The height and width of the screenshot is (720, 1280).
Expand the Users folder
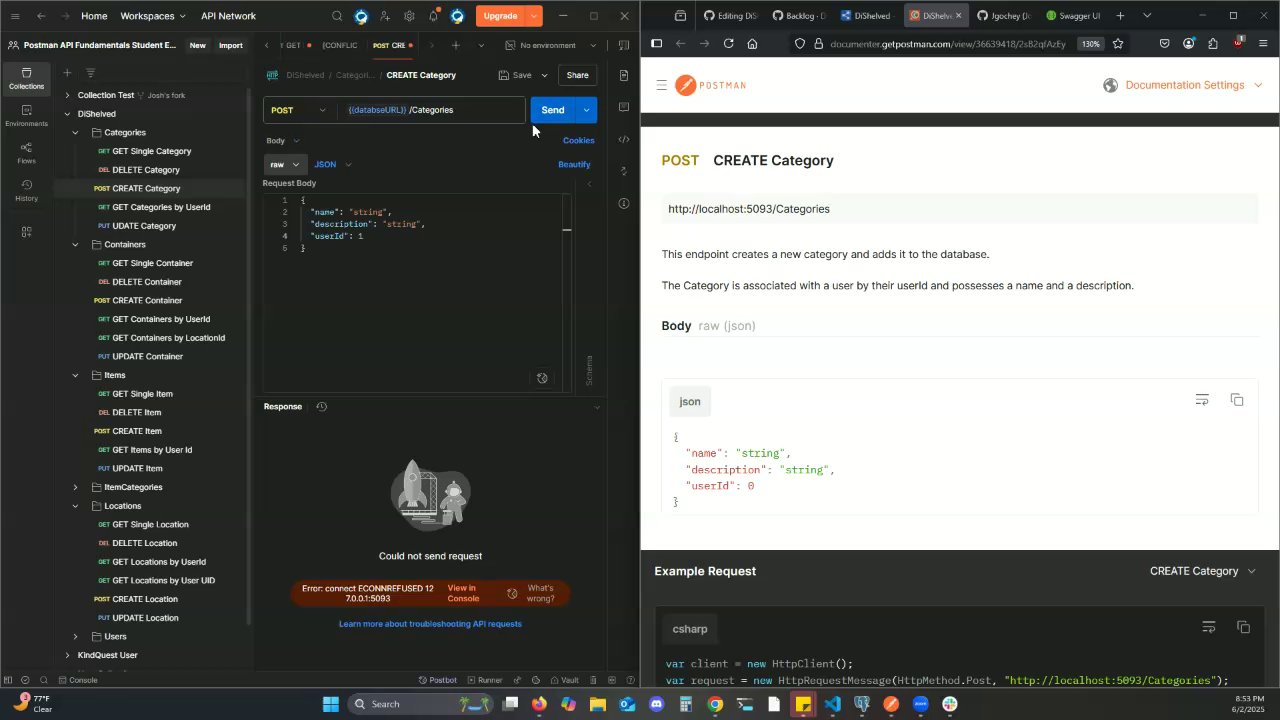click(x=75, y=636)
